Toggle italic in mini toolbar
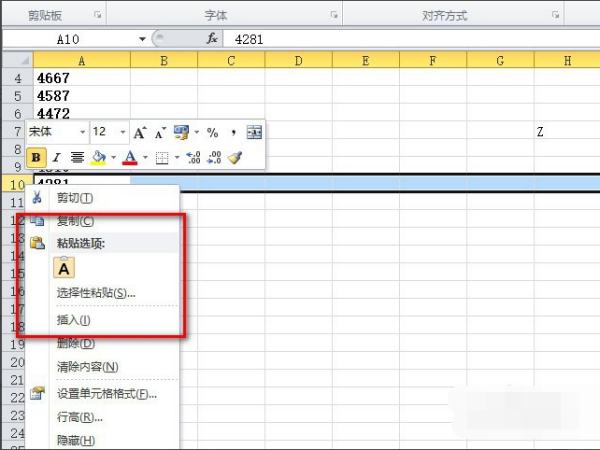Screen dimensions: 600x450 [57, 157]
